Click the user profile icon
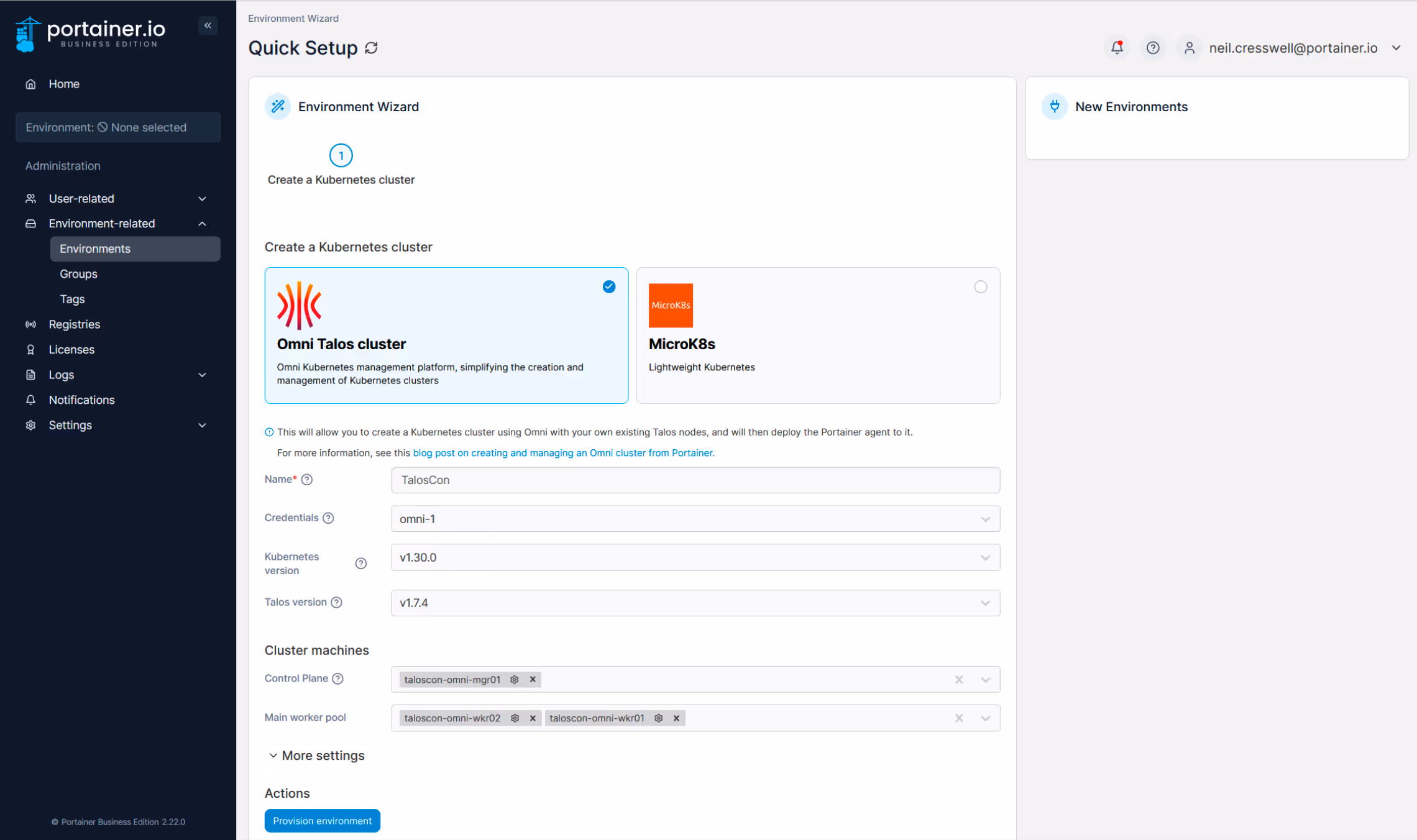The height and width of the screenshot is (840, 1417). pyautogui.click(x=1189, y=48)
